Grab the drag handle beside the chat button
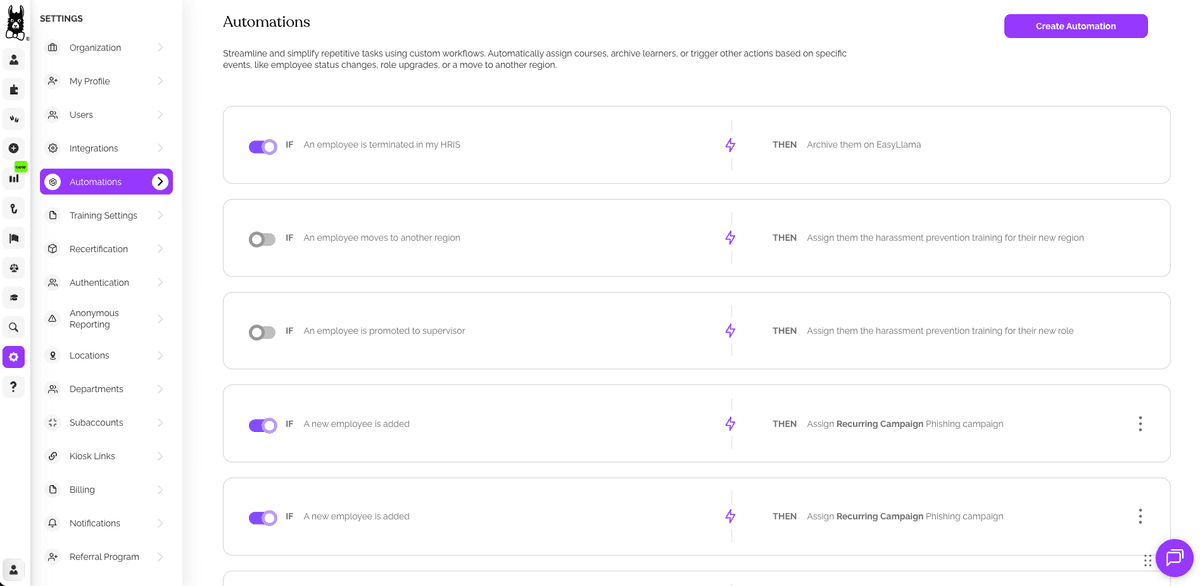 point(1148,561)
